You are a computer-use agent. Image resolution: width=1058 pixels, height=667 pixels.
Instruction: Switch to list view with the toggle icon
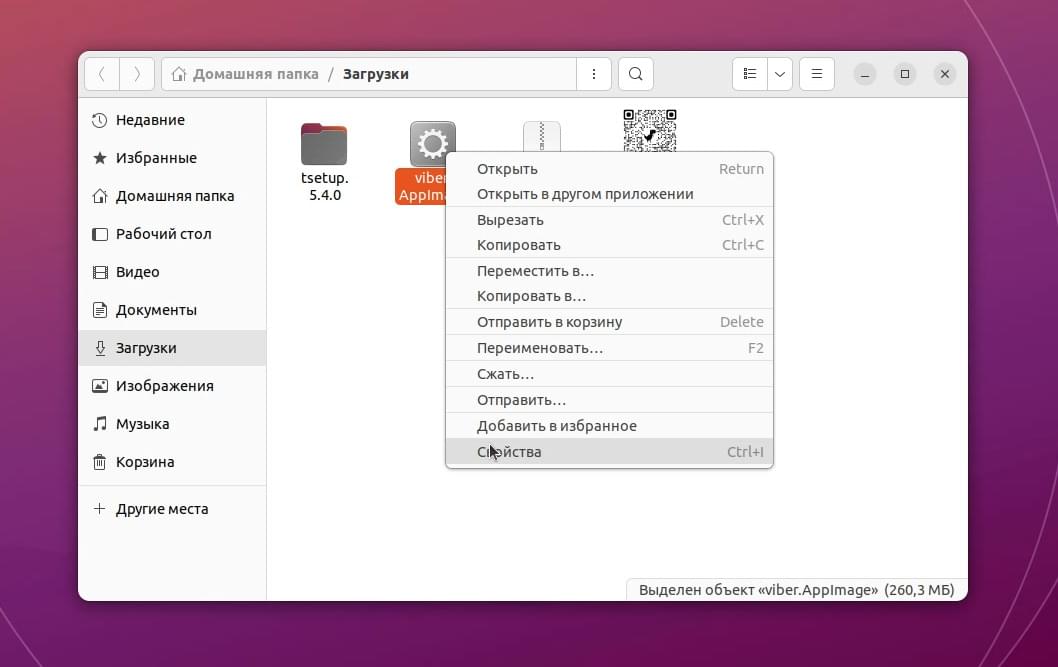(750, 74)
